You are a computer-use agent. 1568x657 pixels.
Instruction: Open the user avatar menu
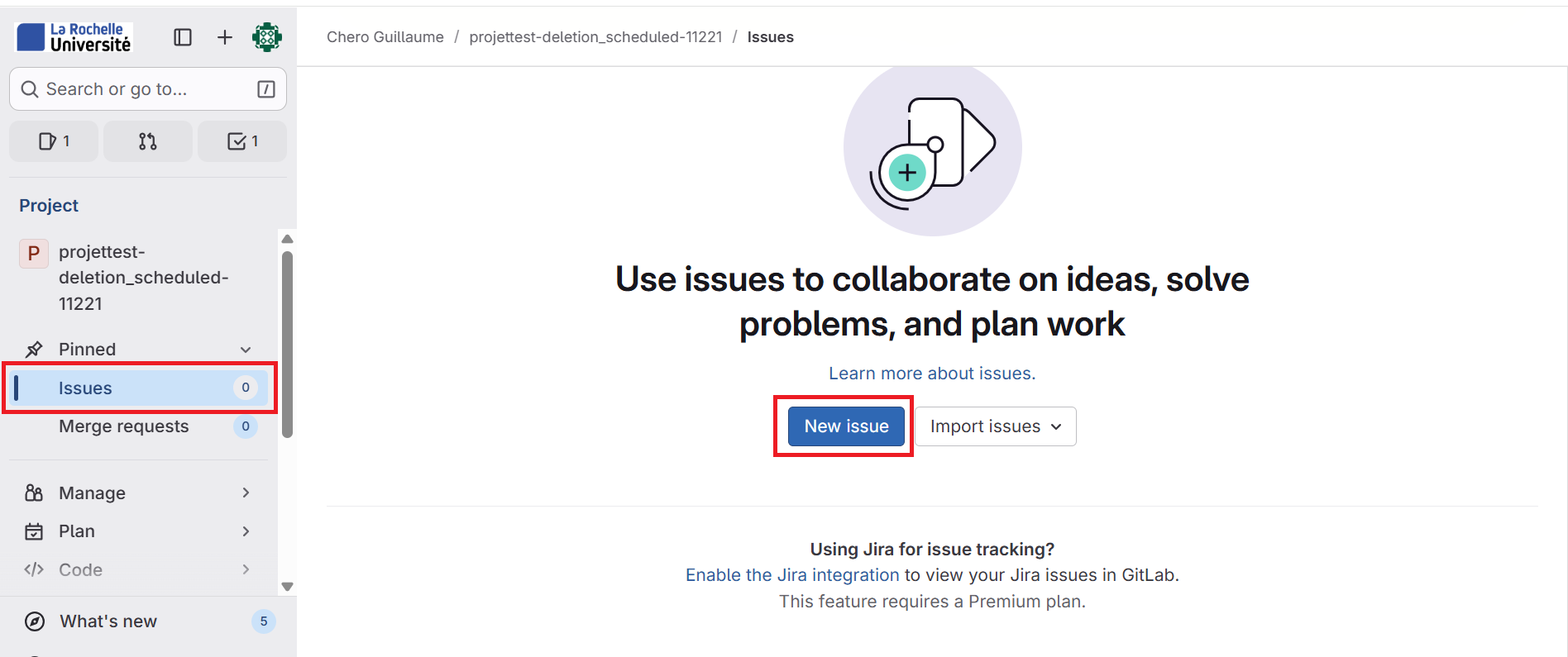click(267, 37)
